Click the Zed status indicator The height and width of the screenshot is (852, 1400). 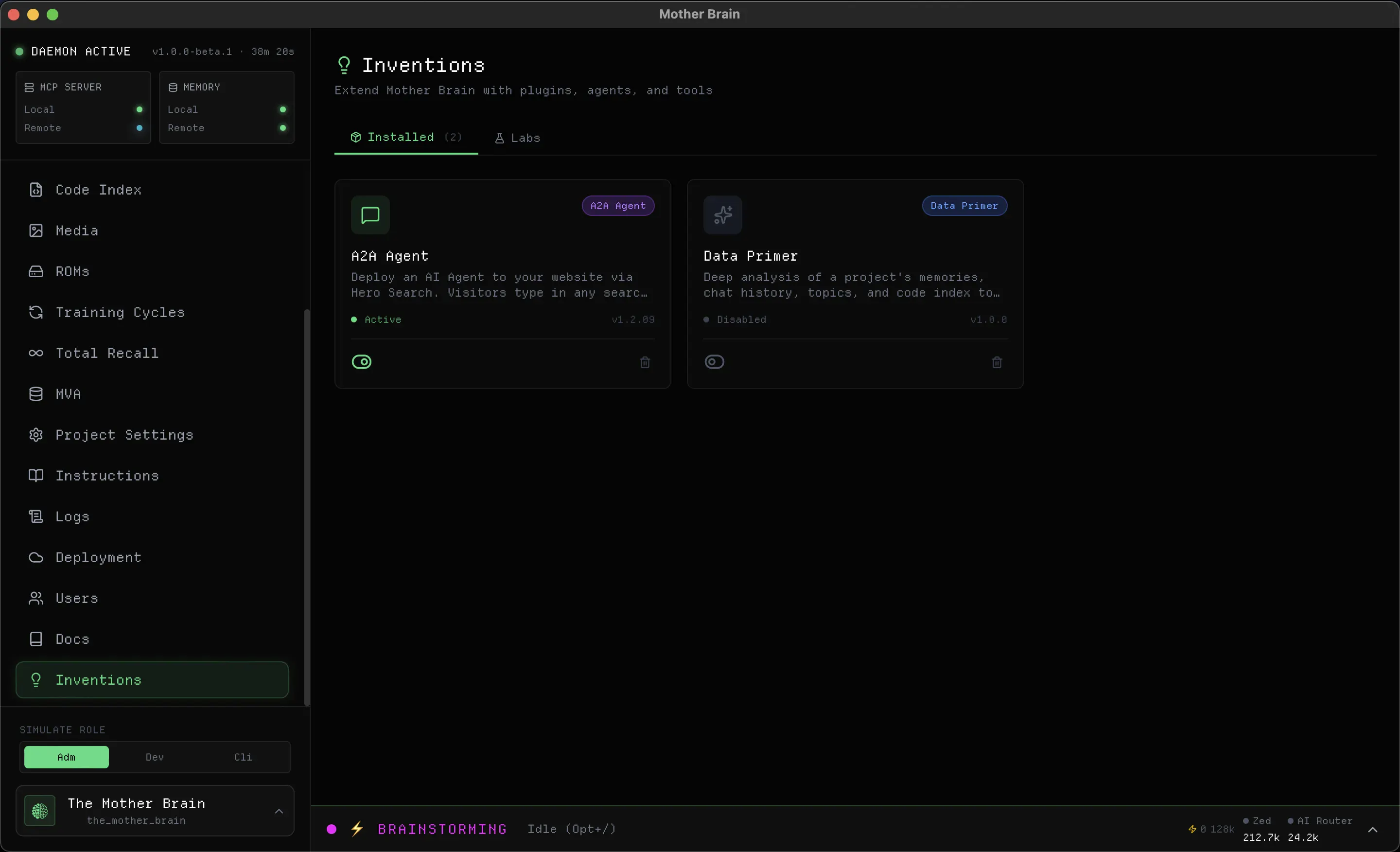(1257, 821)
